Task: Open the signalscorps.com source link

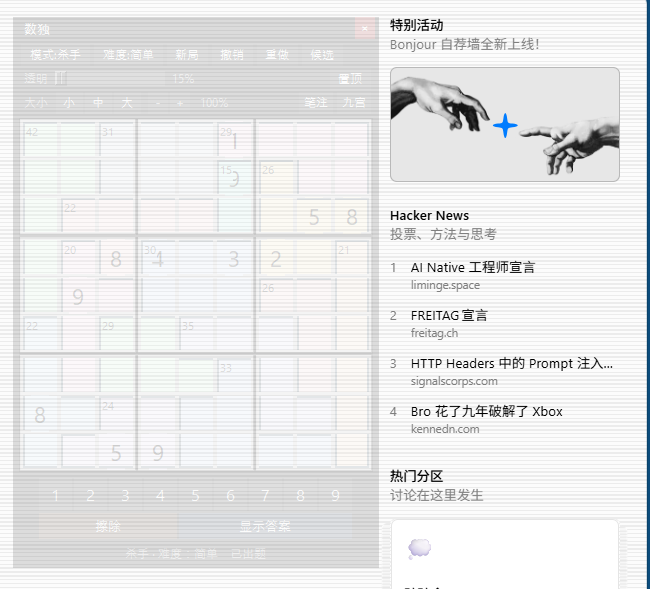Action: pyautogui.click(x=454, y=381)
